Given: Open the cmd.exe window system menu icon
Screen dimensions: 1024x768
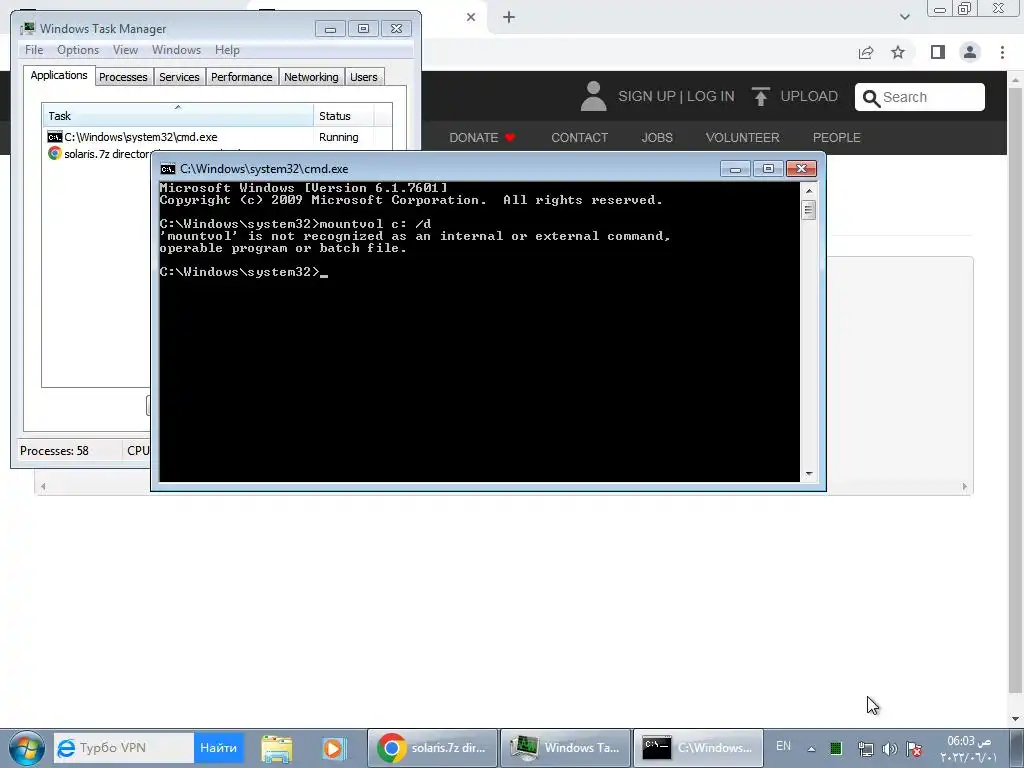Looking at the screenshot, I should pyautogui.click(x=168, y=169).
